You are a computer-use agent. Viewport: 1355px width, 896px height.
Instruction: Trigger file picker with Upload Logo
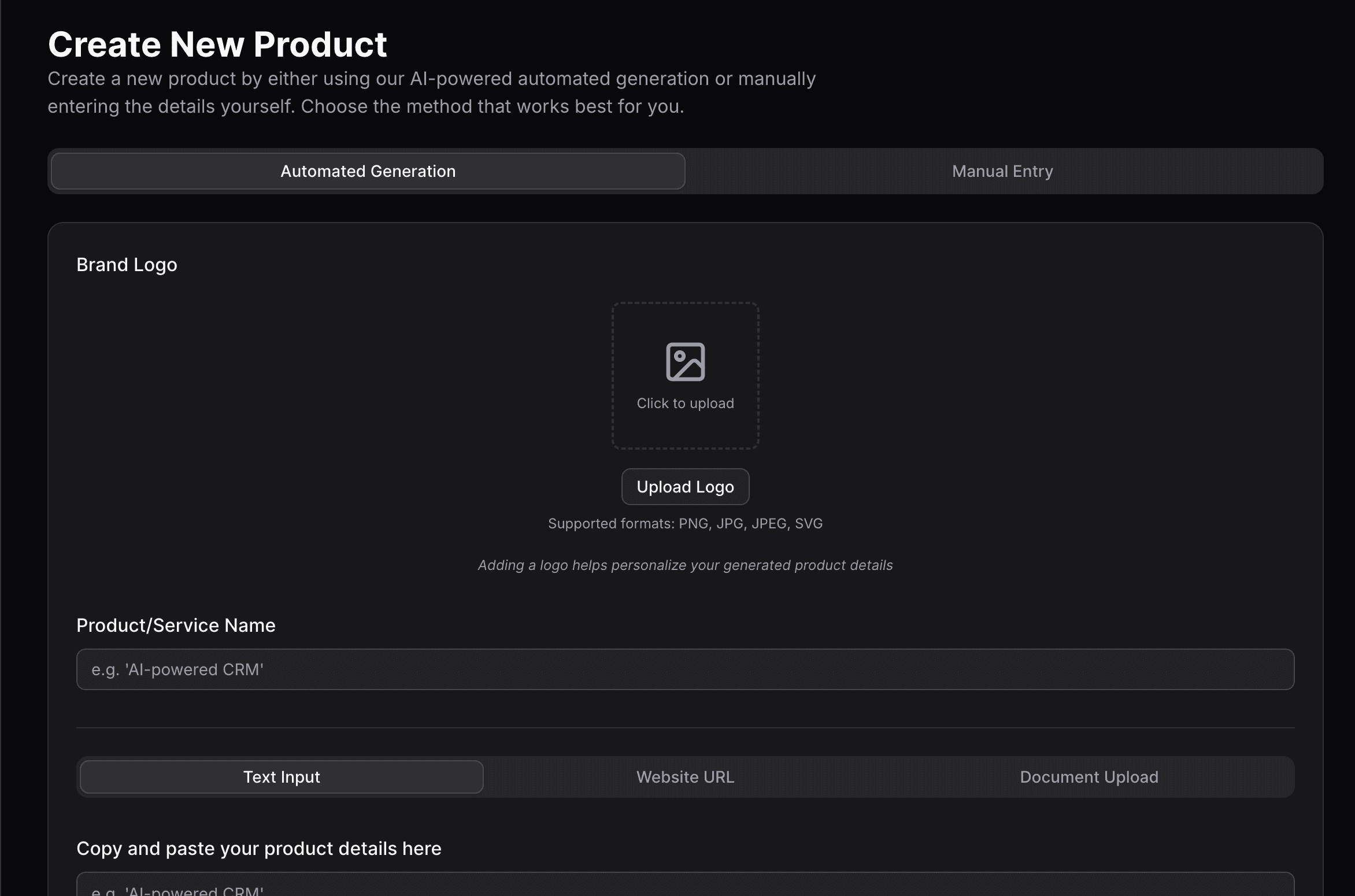point(685,487)
